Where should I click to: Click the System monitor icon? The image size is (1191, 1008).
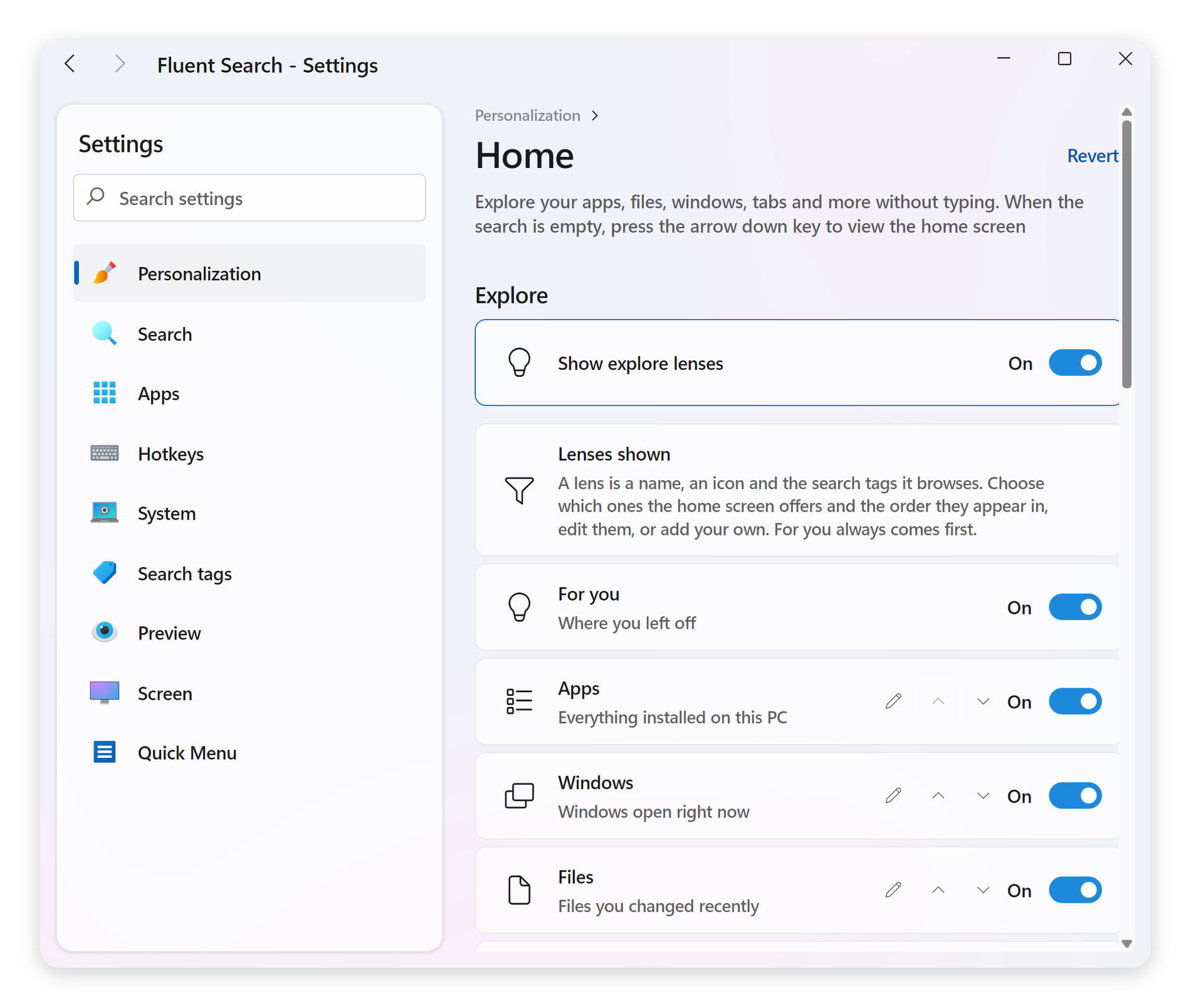pyautogui.click(x=104, y=513)
